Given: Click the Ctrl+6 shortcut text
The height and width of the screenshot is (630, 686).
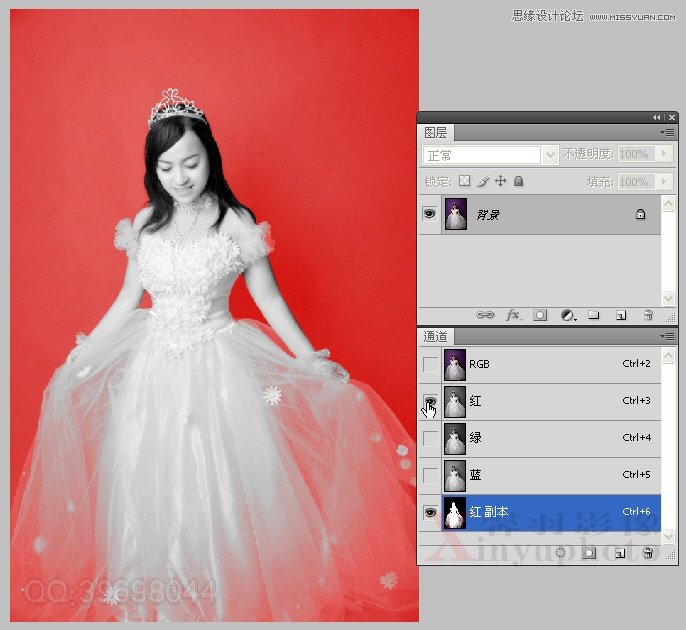Looking at the screenshot, I should [x=636, y=511].
